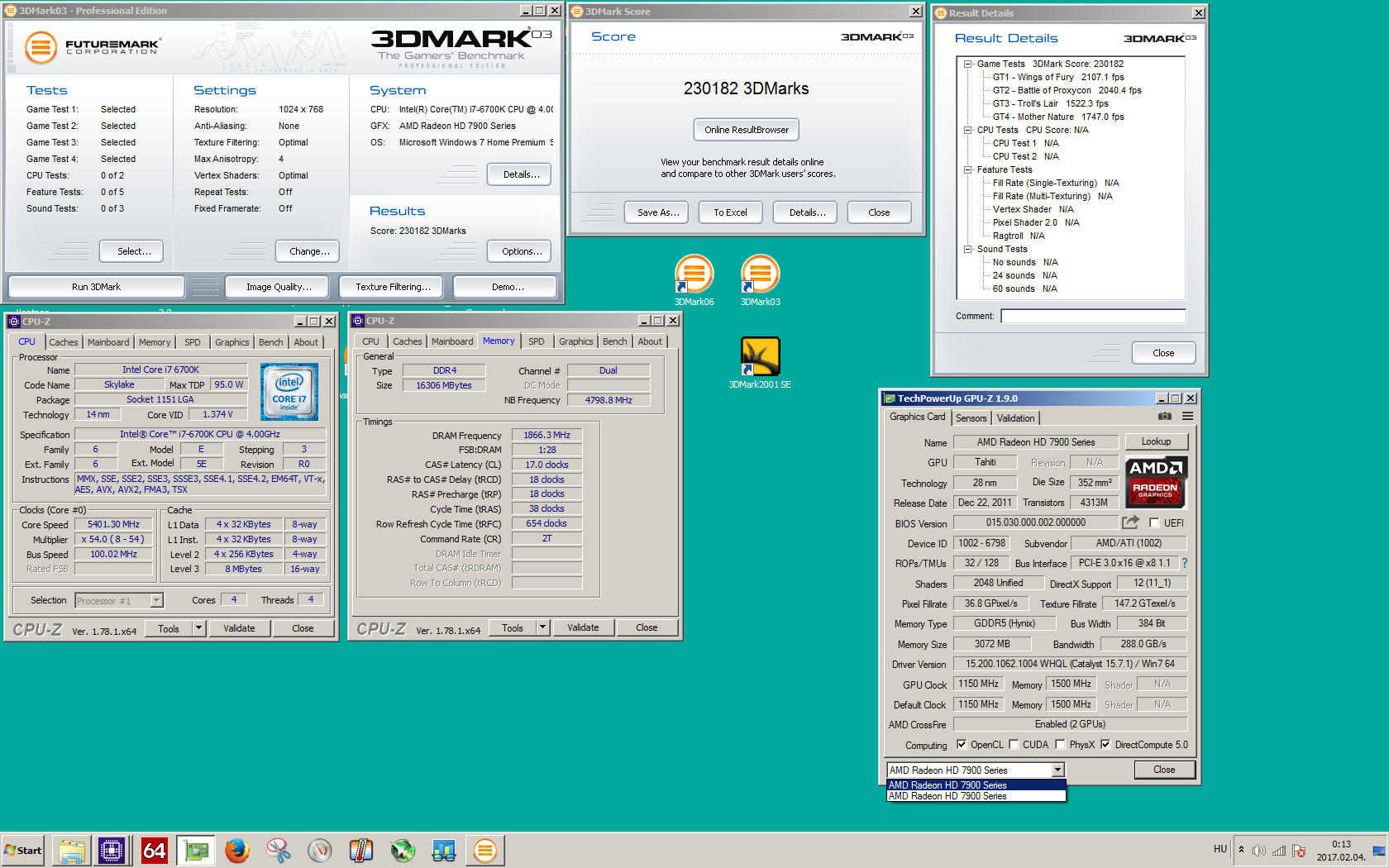Open the gauge meter taskbar icon
1389x868 pixels.
pos(320,850)
